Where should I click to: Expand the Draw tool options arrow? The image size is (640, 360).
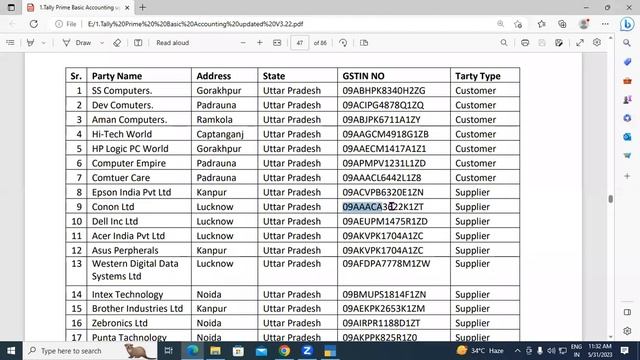coord(102,42)
